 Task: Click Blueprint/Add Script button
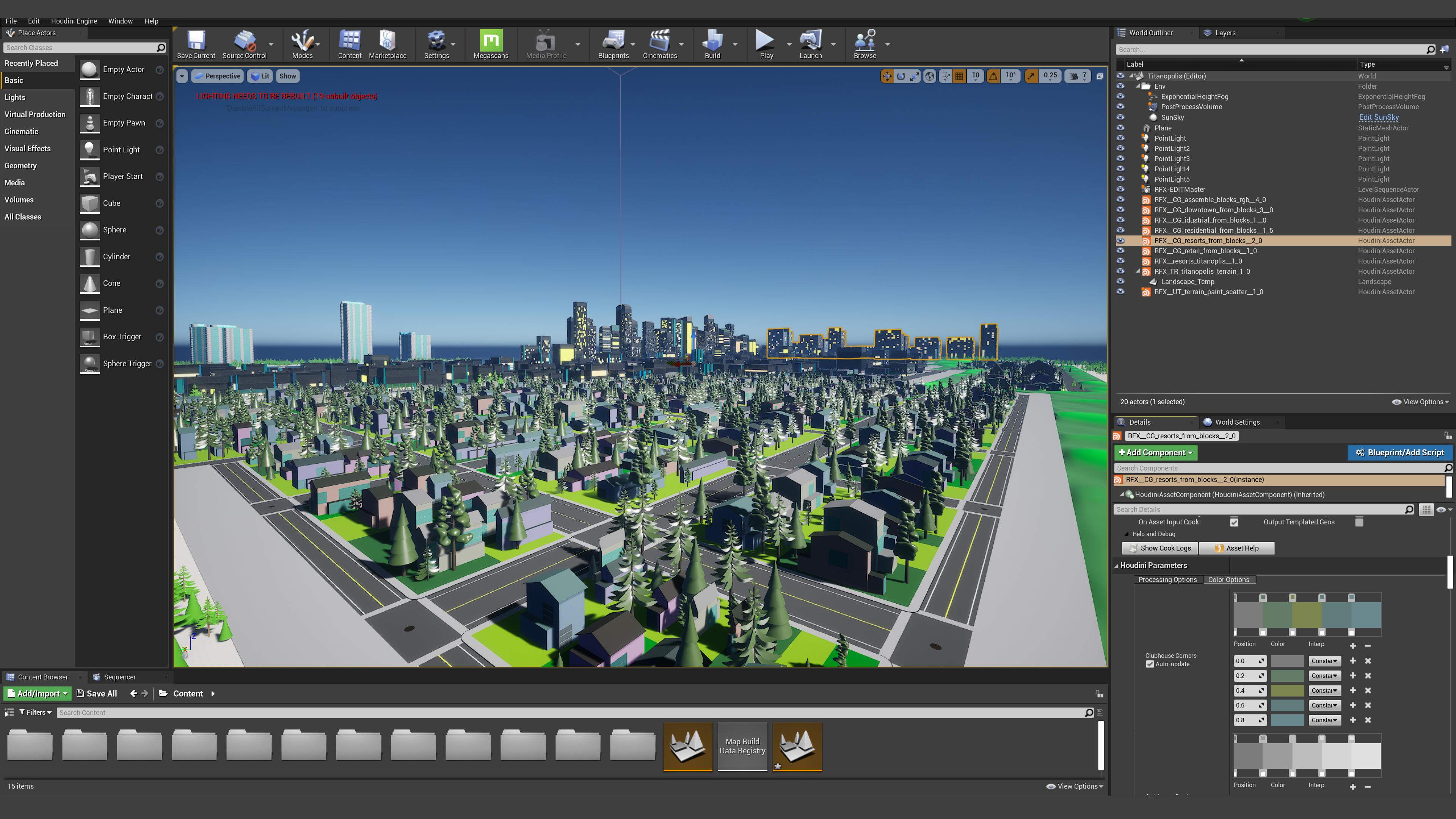click(x=1400, y=452)
